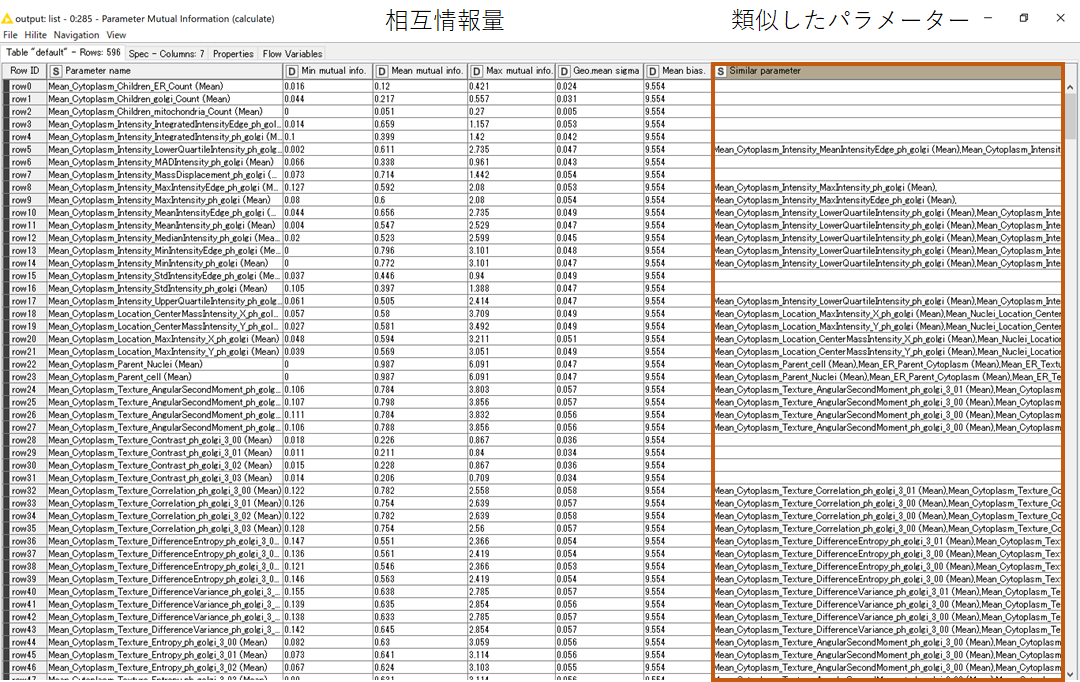
Task: Click the D type icon of Min mutual info.
Action: coord(292,72)
